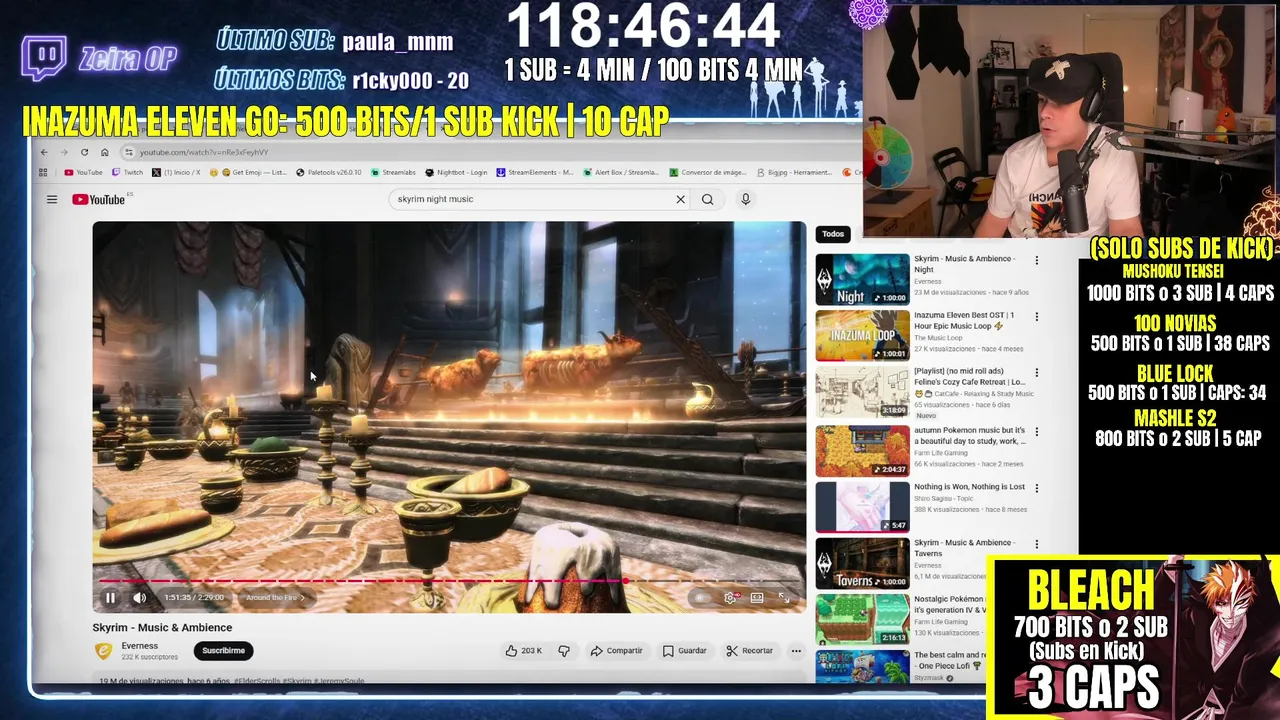Go forward in the browser
Image resolution: width=1280 pixels, height=720 pixels.
64,152
